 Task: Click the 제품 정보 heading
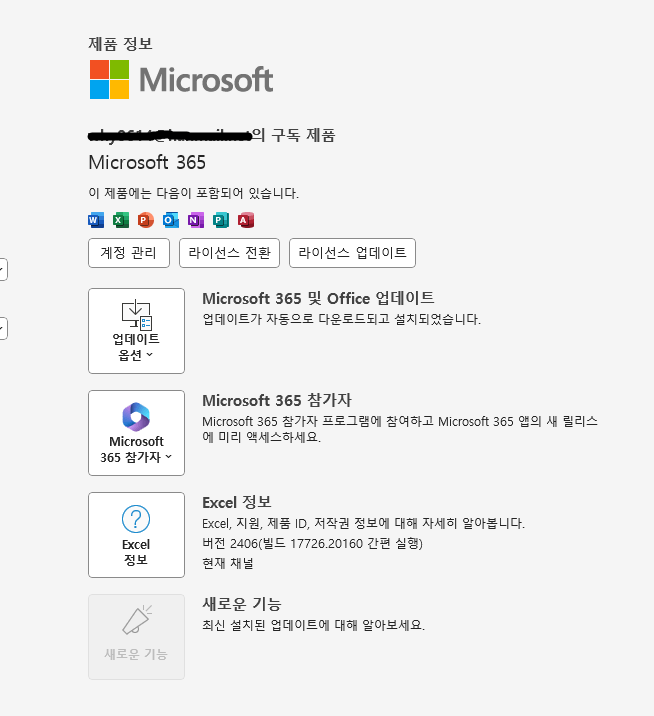point(121,44)
